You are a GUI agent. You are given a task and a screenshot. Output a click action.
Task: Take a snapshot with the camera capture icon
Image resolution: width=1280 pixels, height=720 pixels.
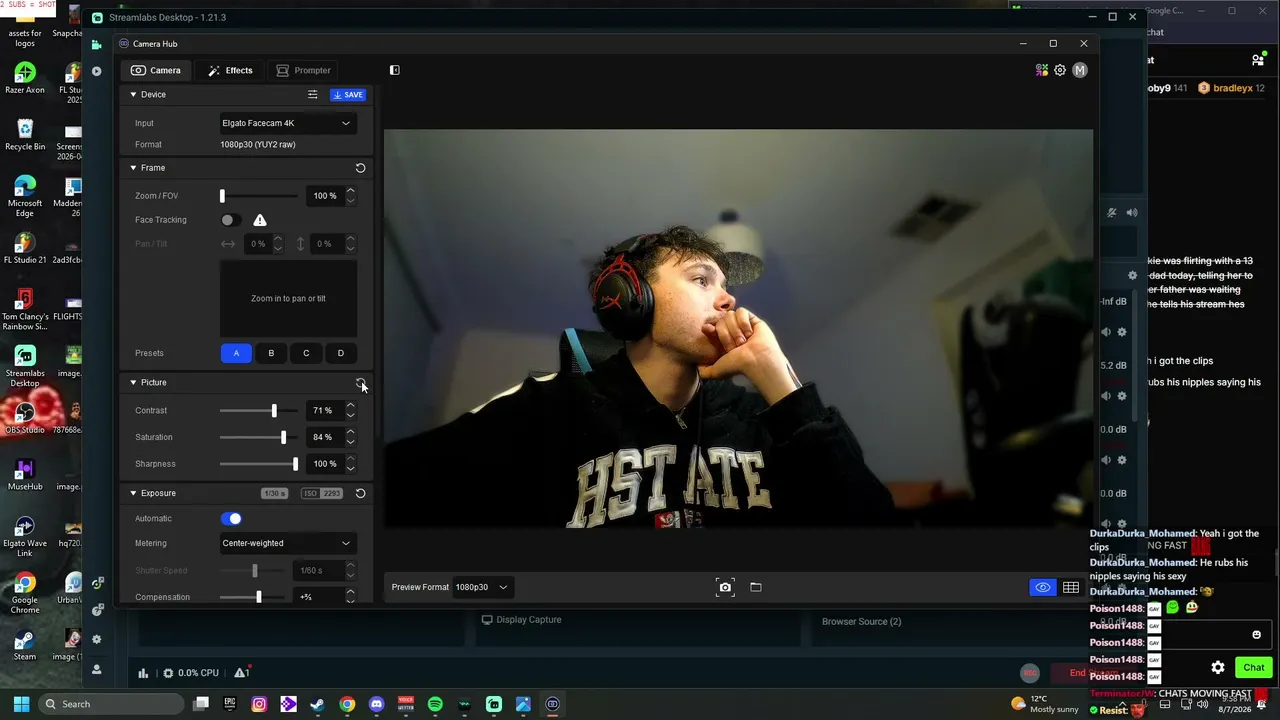point(725,587)
